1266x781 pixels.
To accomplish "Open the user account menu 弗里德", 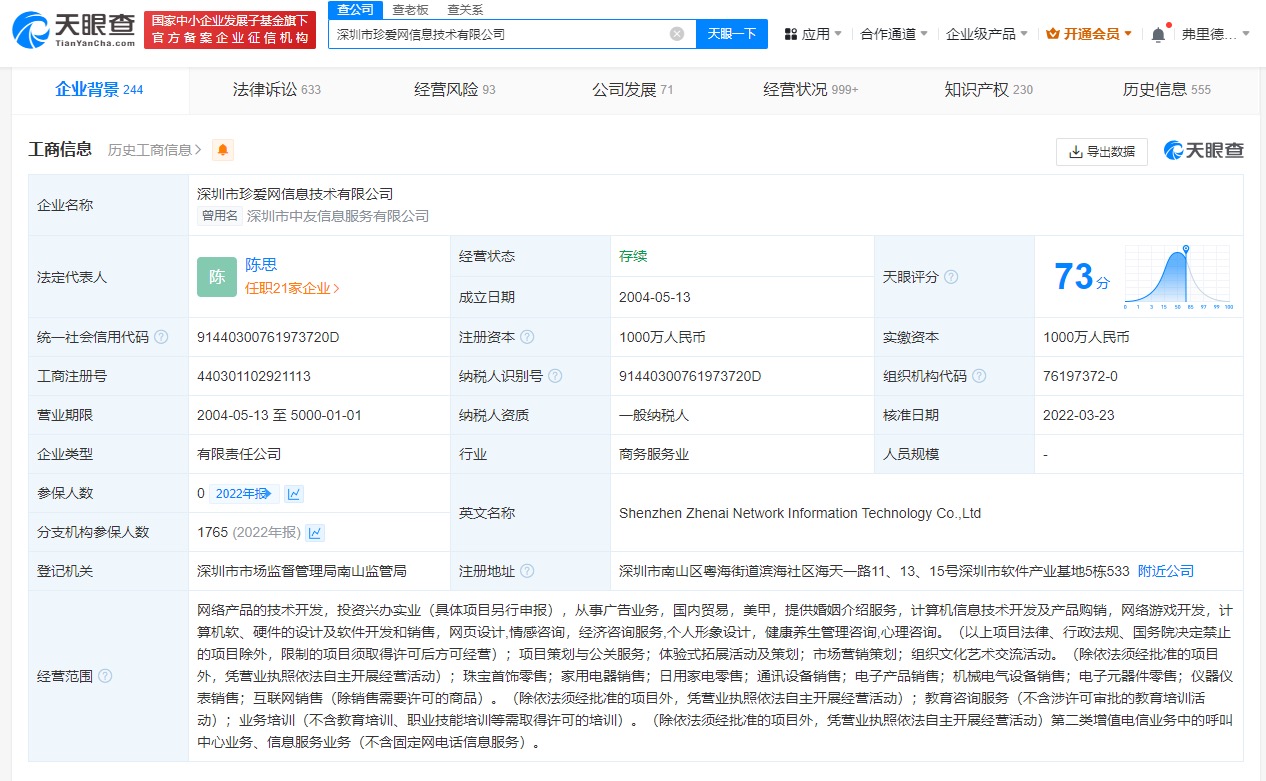I will [x=1215, y=34].
